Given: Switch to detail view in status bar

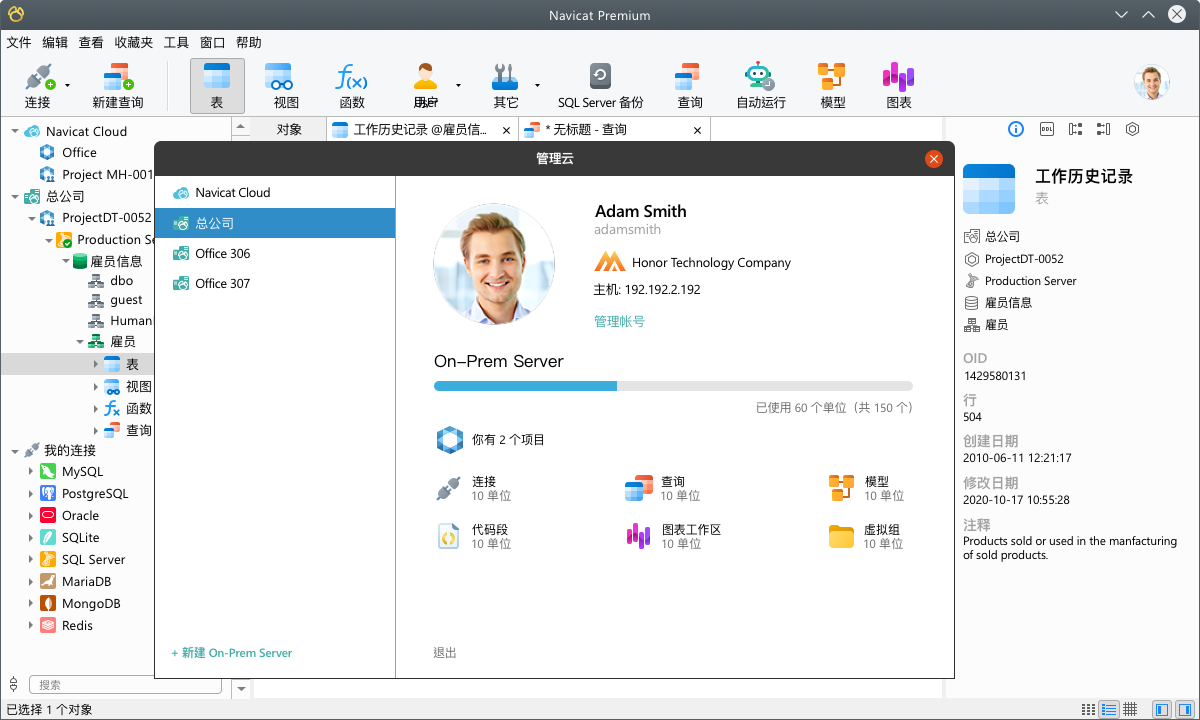Looking at the screenshot, I should tap(1109, 709).
